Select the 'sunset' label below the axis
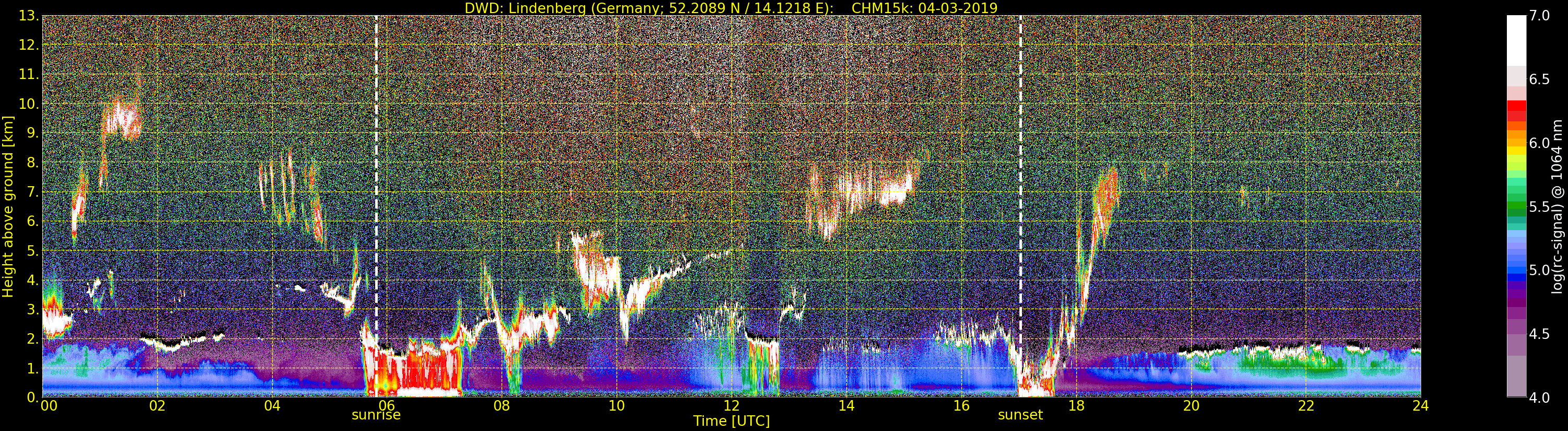 (x=1020, y=415)
